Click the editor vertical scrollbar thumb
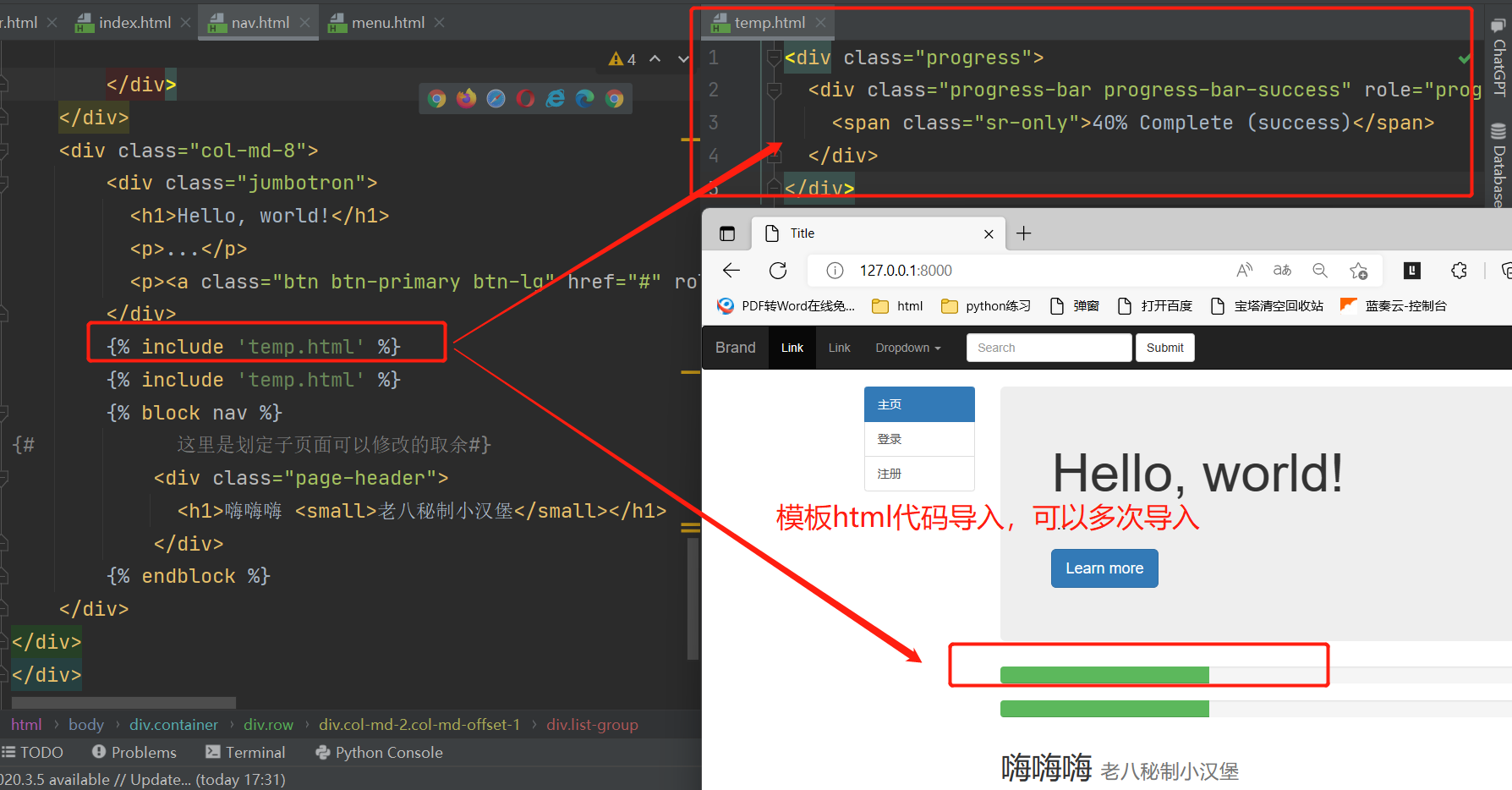 point(693,598)
